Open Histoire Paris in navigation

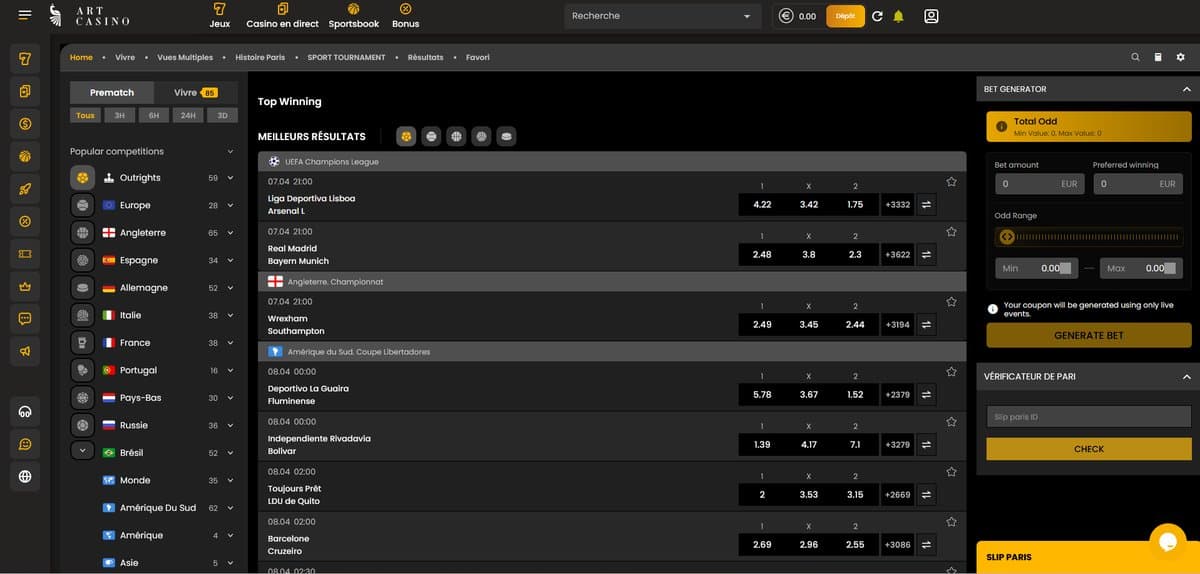click(x=260, y=57)
